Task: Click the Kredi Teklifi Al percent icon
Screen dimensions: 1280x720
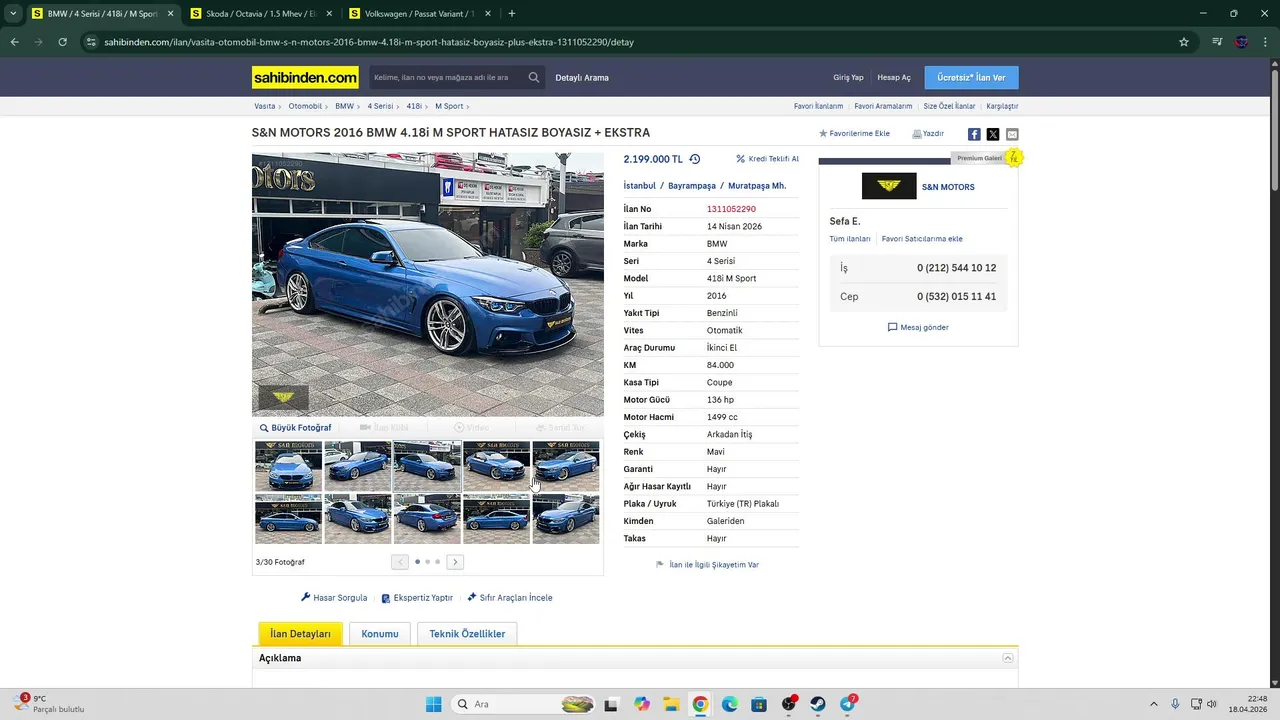Action: coord(741,159)
